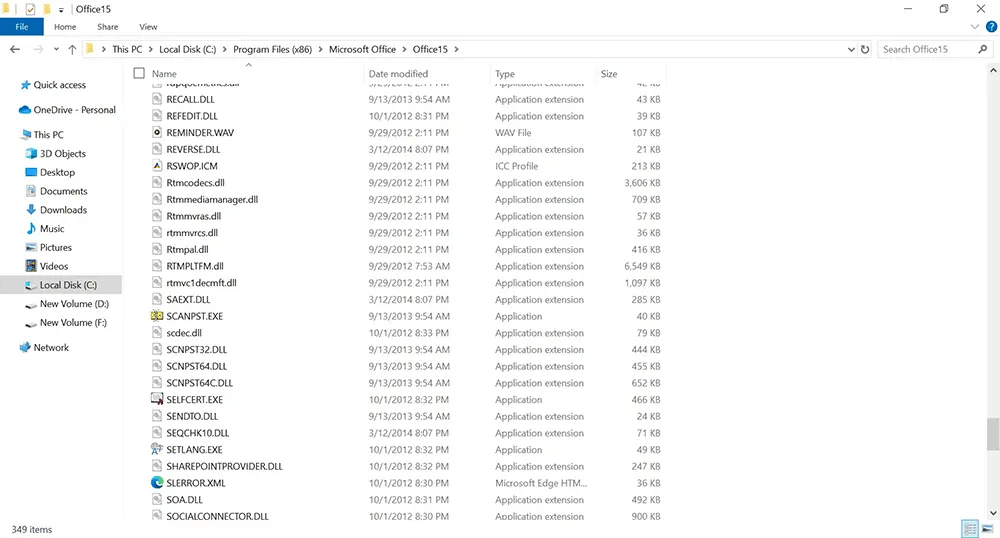1000x538 pixels.
Task: Select This PC in navigation pane
Action: pyautogui.click(x=48, y=134)
